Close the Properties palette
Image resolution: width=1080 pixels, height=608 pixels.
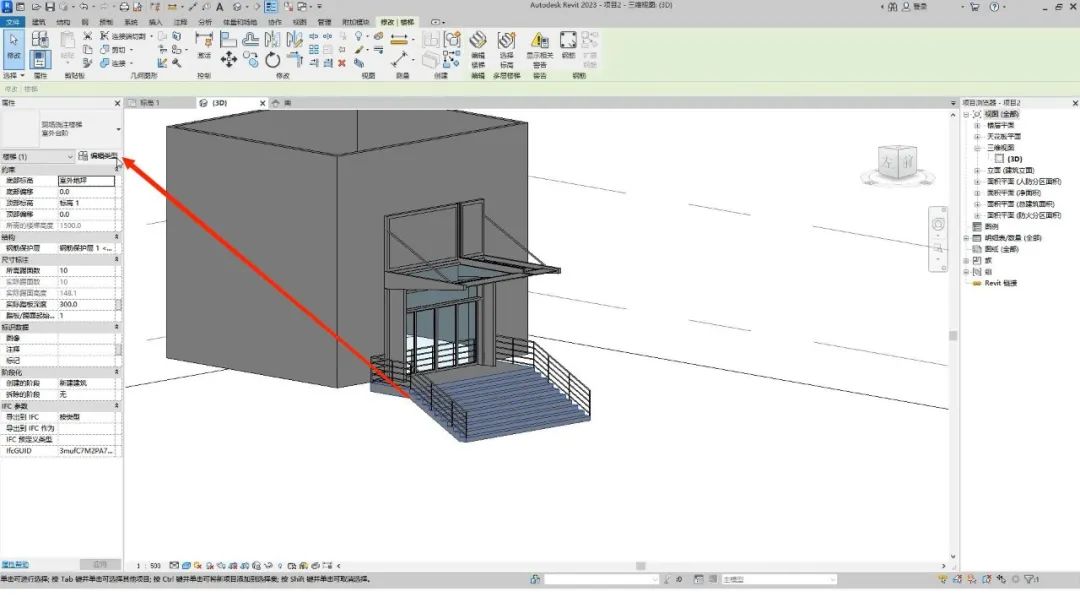pyautogui.click(x=117, y=103)
